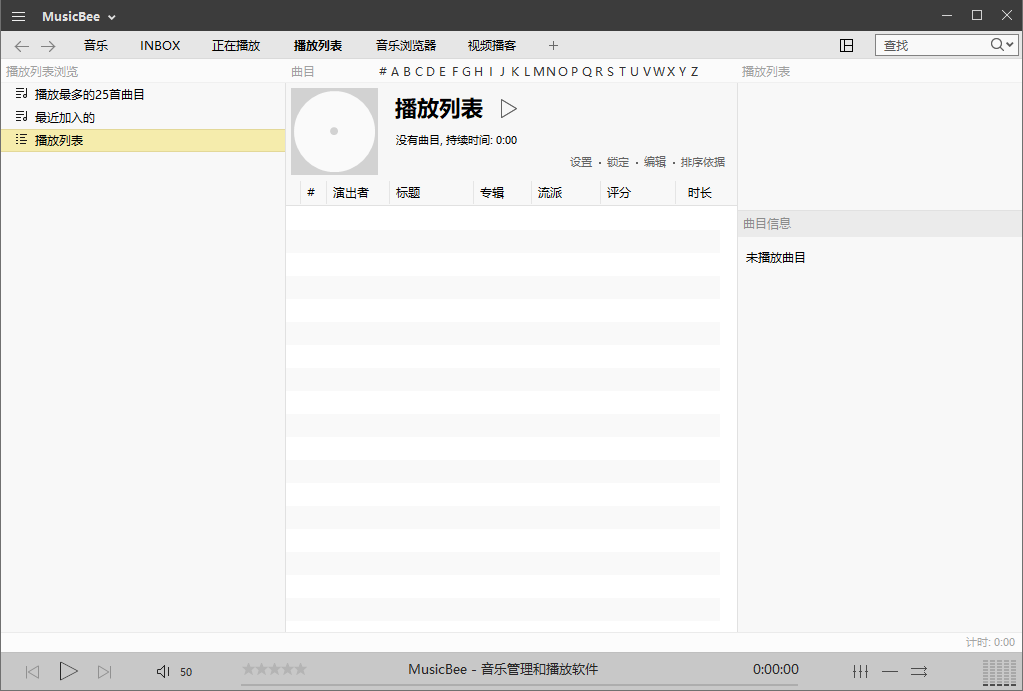The image size is (1023, 691).
Task: Toggle shuffle mode arrows icon
Action: (x=919, y=671)
